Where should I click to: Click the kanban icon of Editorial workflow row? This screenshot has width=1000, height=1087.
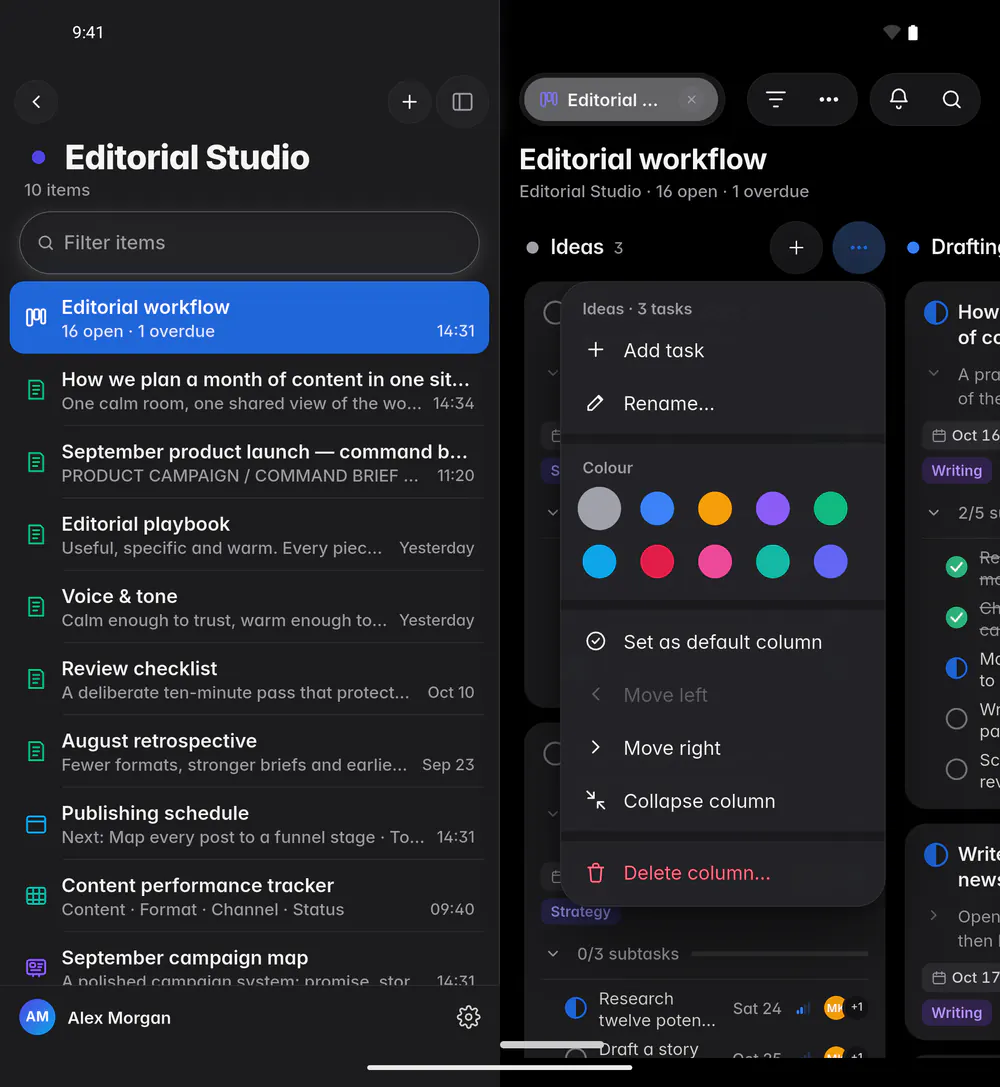36,318
